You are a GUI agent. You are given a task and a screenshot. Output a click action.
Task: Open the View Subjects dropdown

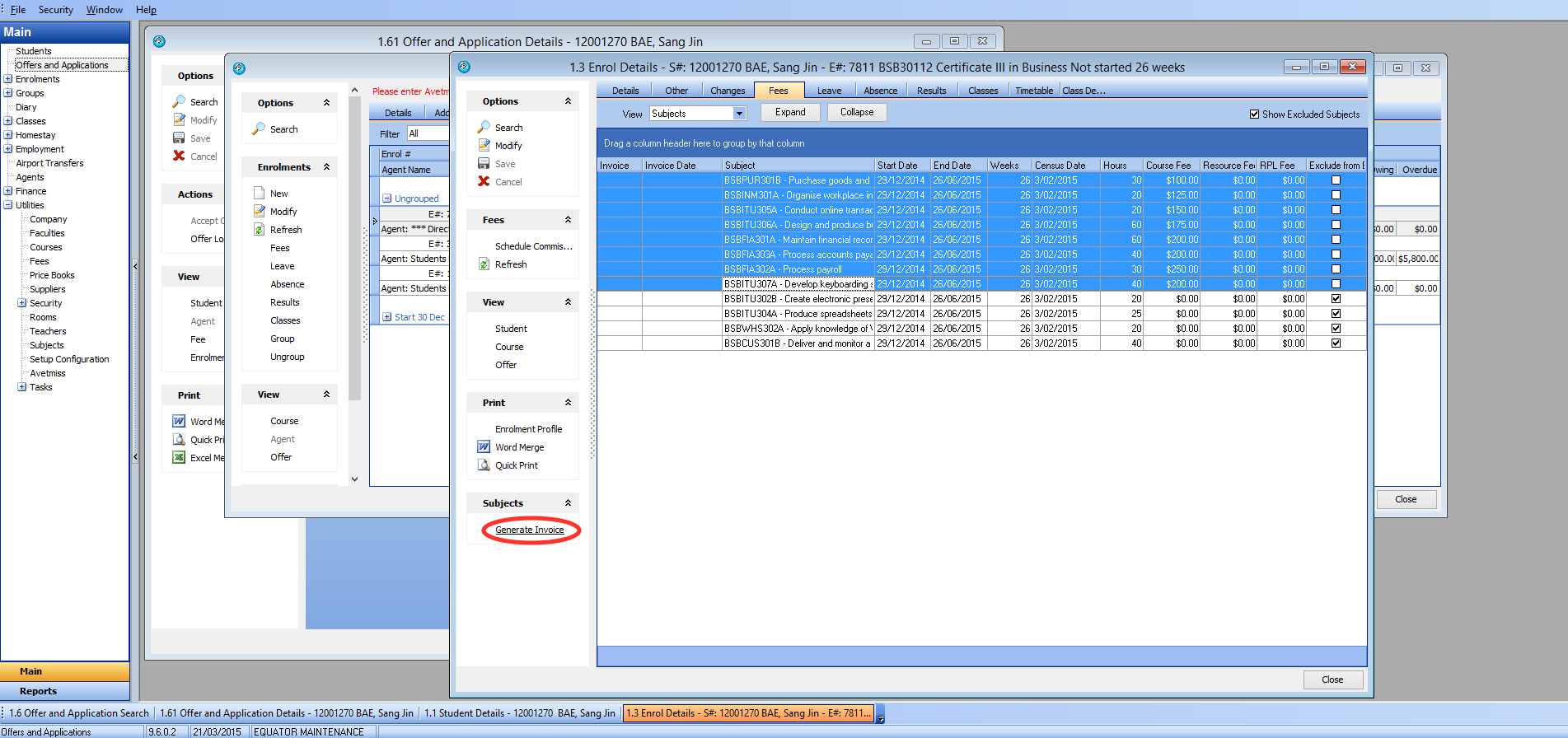(x=739, y=114)
